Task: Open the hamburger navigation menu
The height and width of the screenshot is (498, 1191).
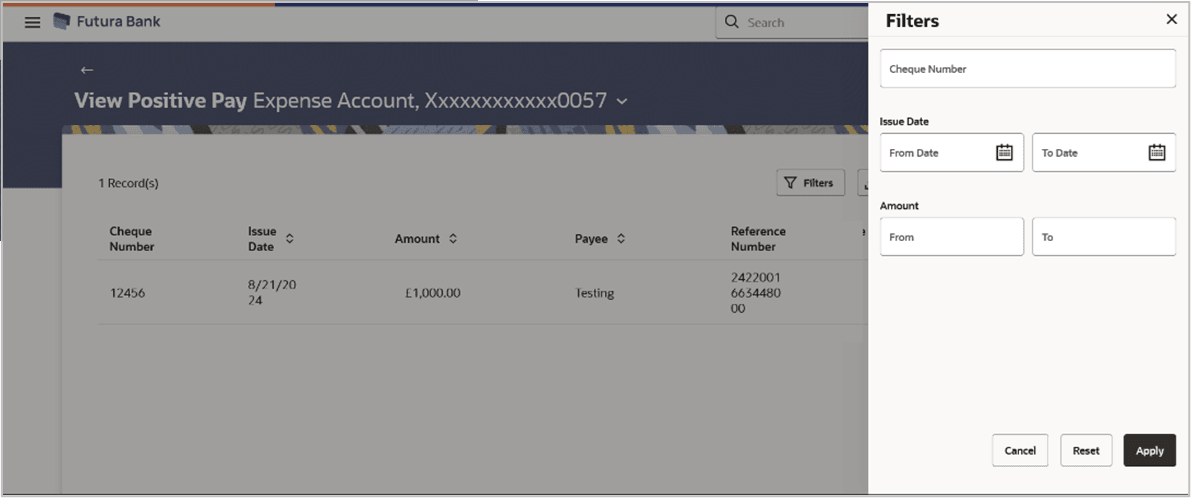Action: [x=33, y=23]
